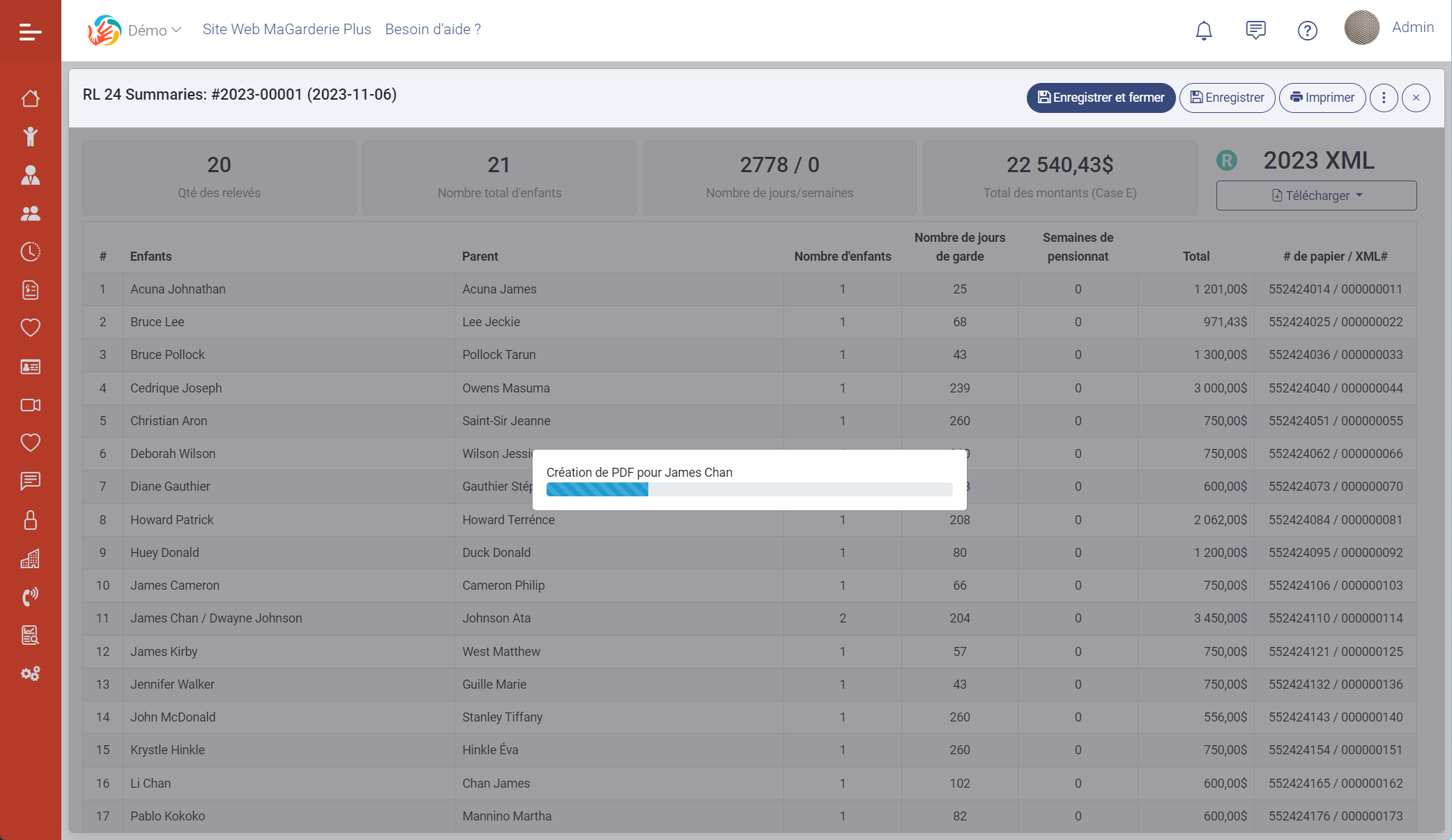This screenshot has width=1452, height=840.
Task: Click the help question mark icon
Action: [1307, 30]
